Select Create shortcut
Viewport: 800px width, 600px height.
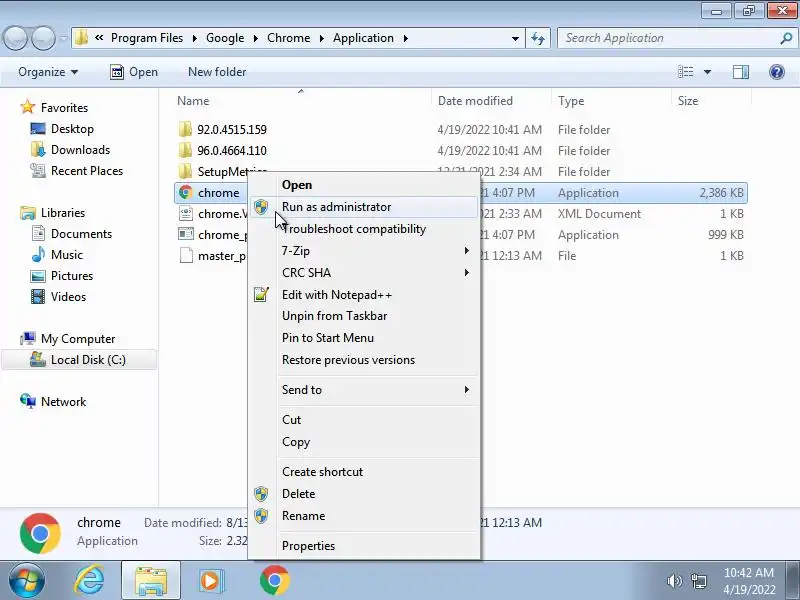click(364, 471)
